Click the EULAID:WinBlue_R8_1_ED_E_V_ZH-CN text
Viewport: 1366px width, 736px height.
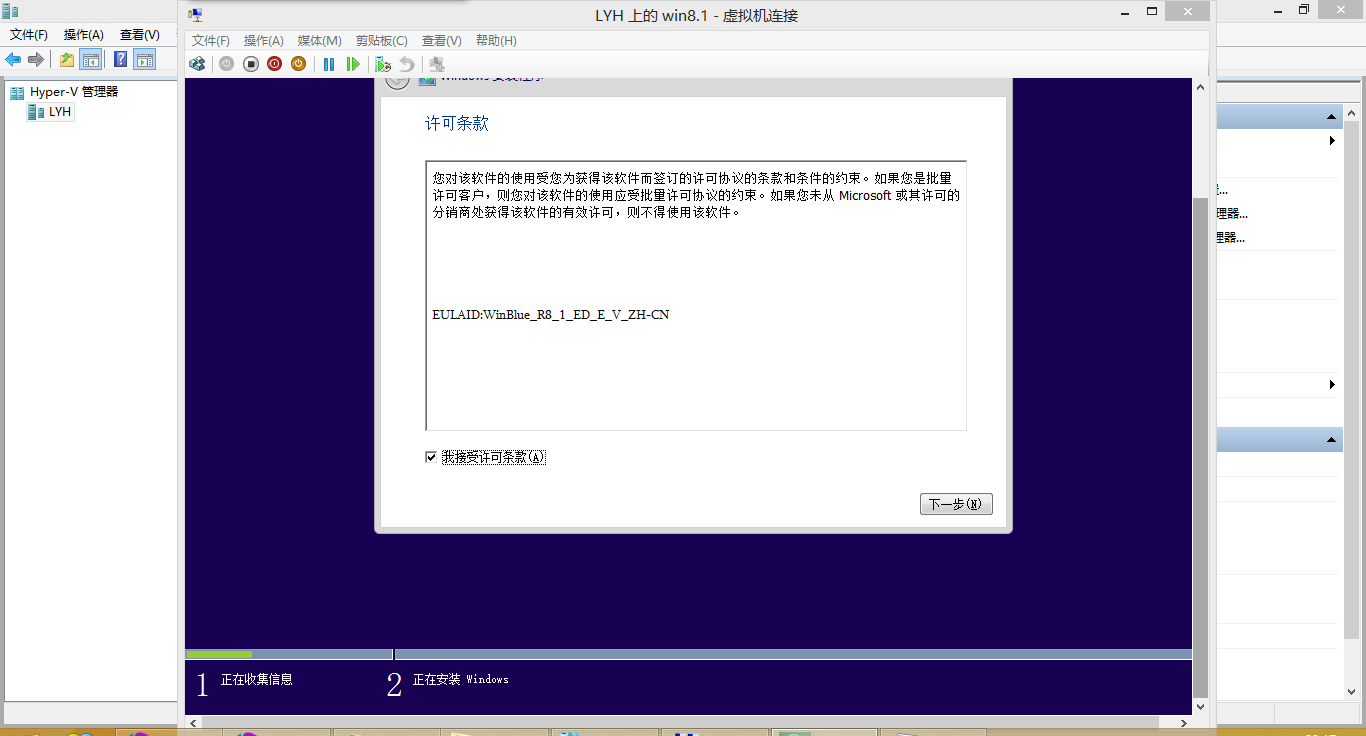[x=551, y=315]
